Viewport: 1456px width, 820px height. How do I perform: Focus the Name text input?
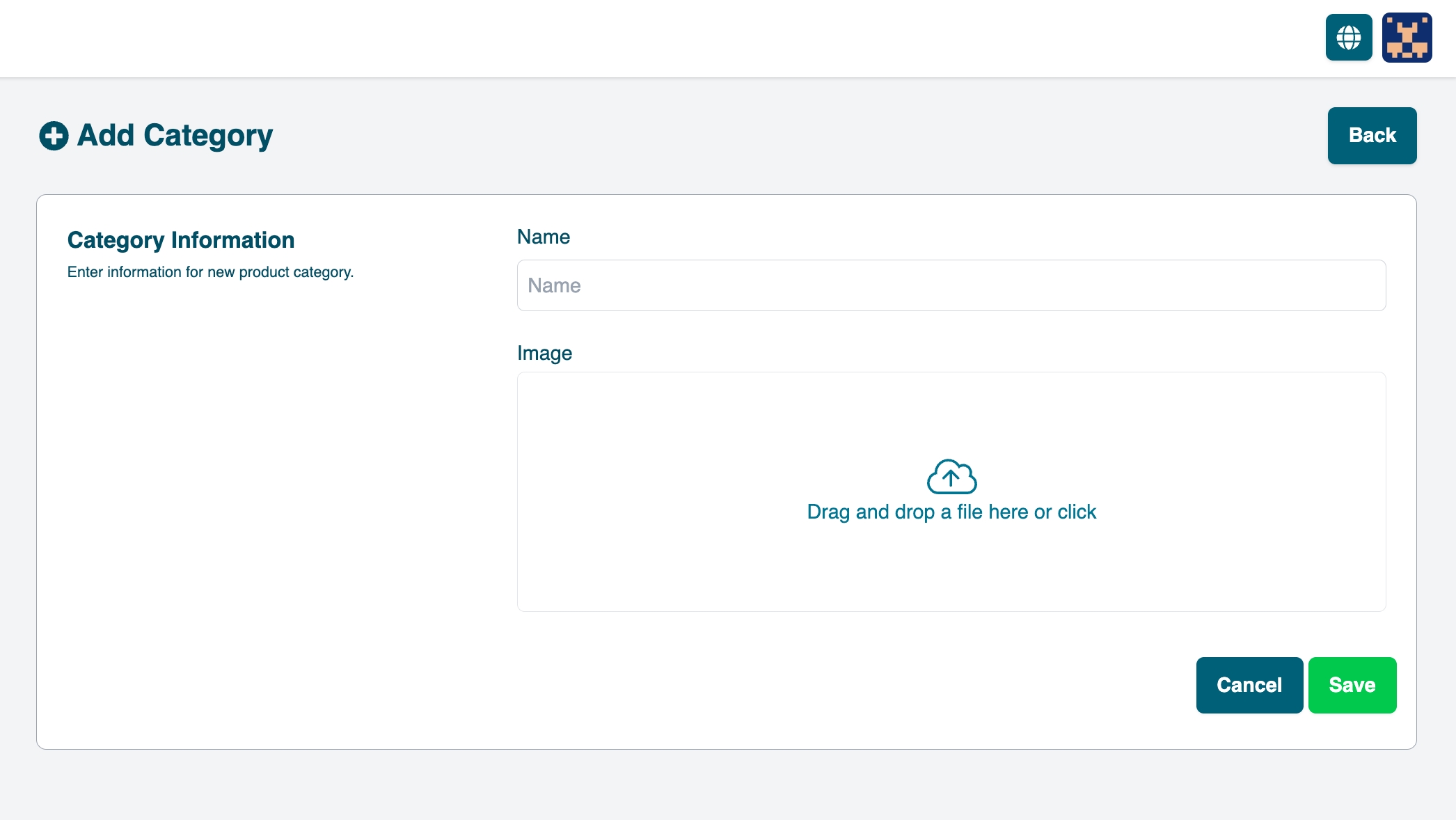pos(951,285)
